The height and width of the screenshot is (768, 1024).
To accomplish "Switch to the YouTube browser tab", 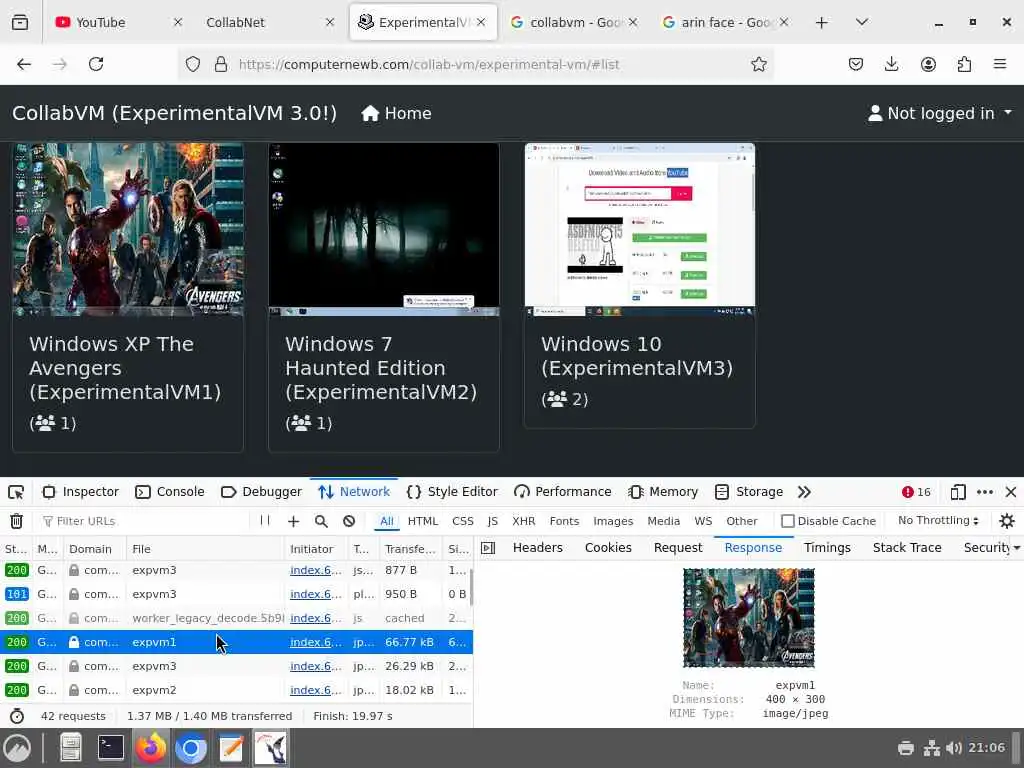I will 118,23.
